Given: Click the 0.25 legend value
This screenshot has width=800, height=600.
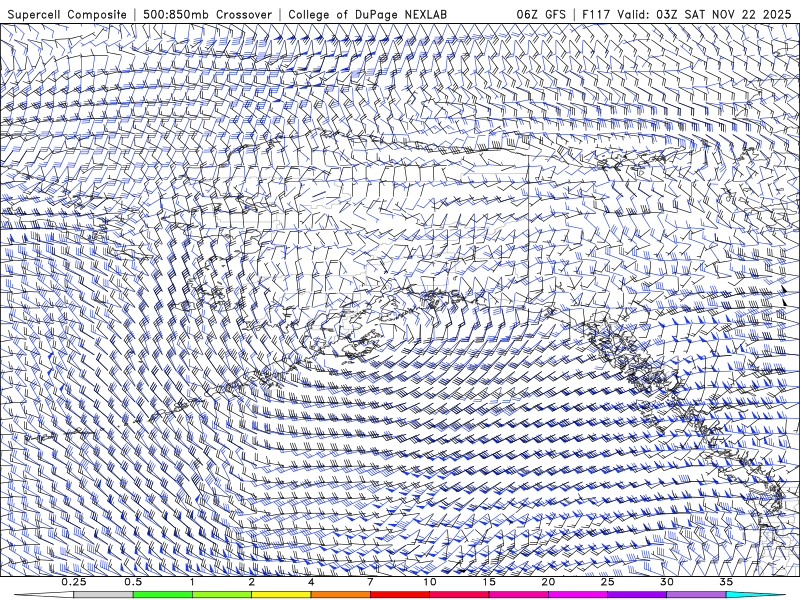Looking at the screenshot, I should tap(74, 582).
